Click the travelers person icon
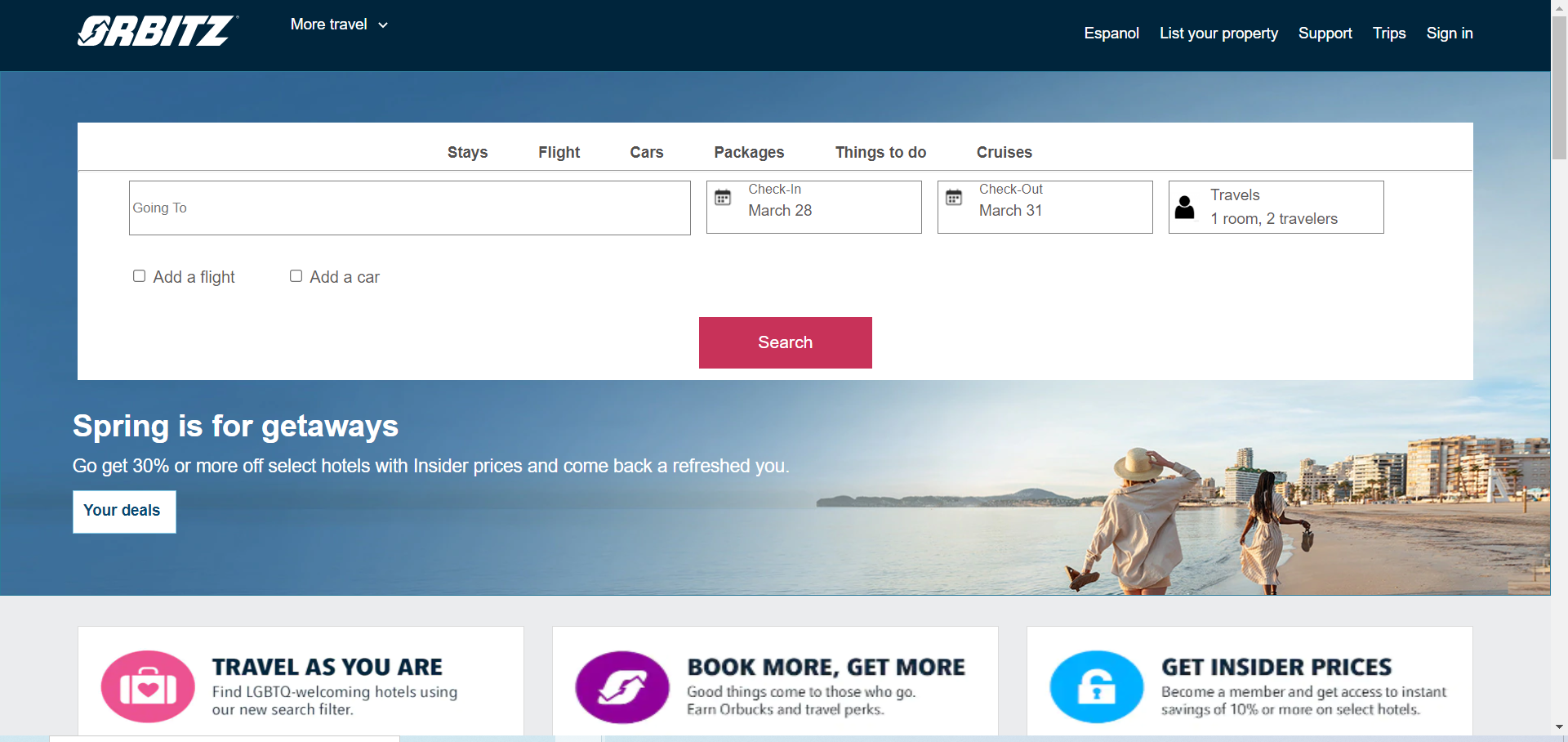1568x742 pixels. (1184, 208)
